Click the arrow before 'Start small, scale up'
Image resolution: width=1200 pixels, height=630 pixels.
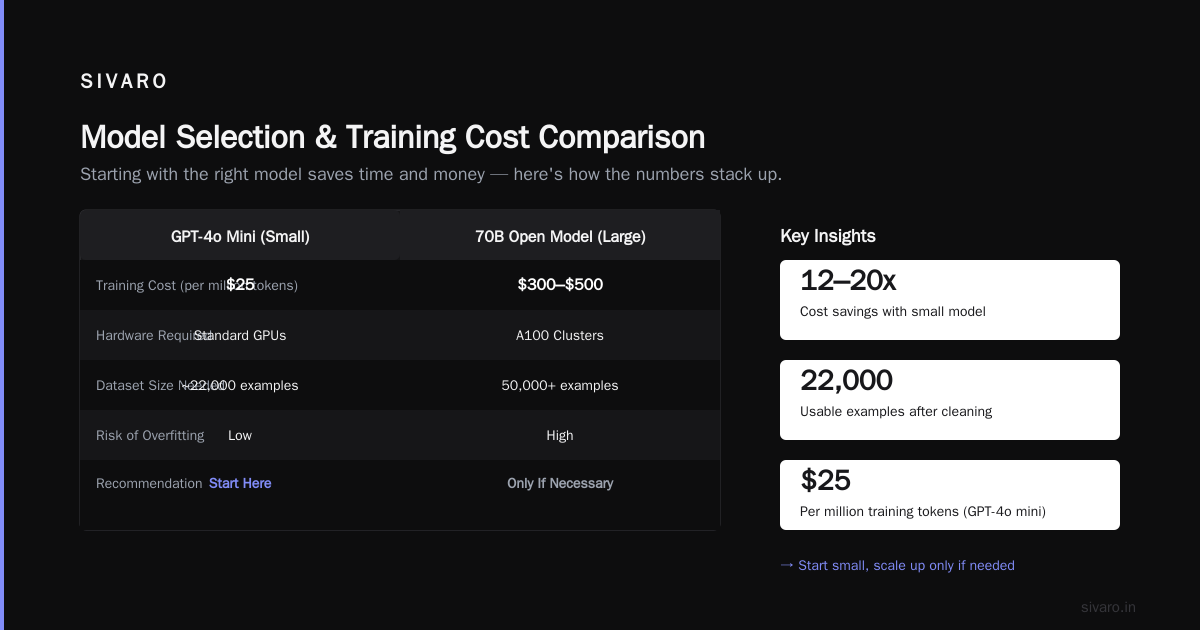pyautogui.click(x=787, y=565)
